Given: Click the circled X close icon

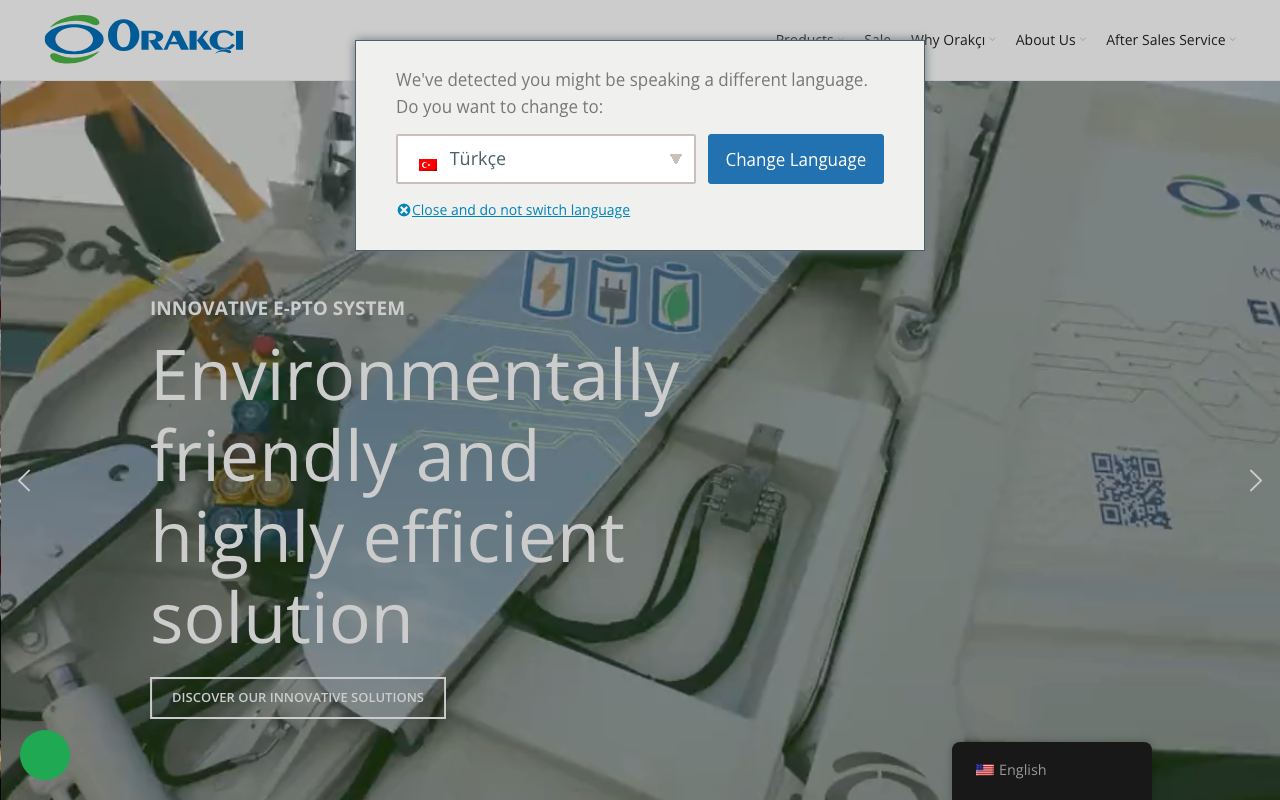Looking at the screenshot, I should point(404,210).
